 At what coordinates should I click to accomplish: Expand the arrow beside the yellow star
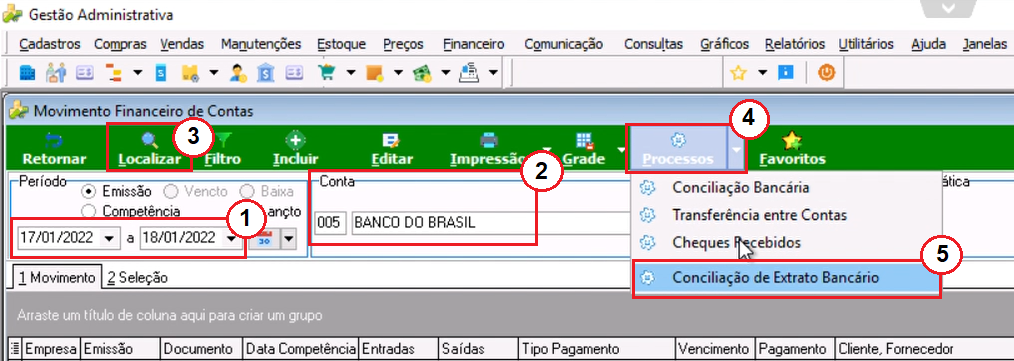(763, 72)
